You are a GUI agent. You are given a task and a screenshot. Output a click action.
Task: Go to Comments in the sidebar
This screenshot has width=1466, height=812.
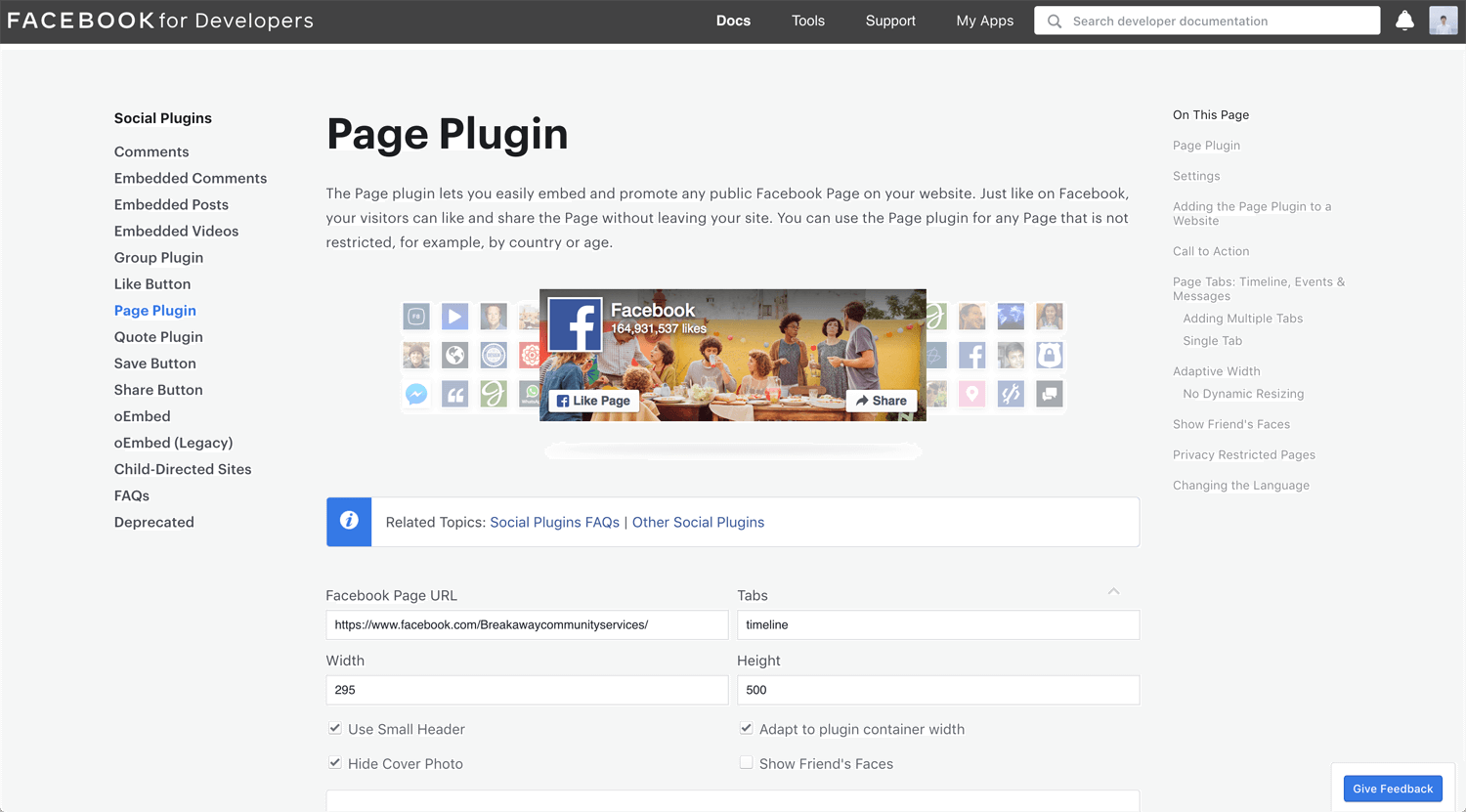coord(151,151)
